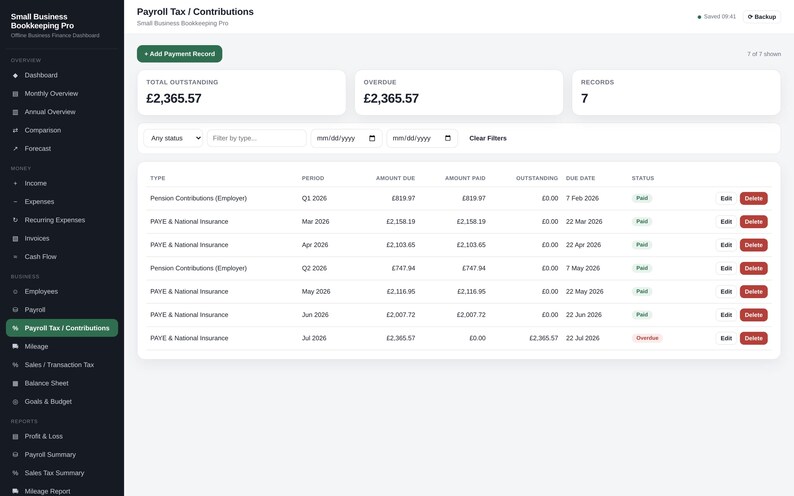The width and height of the screenshot is (794, 496).
Task: Delete the Jul 2026 PAYE record
Action: tap(753, 338)
